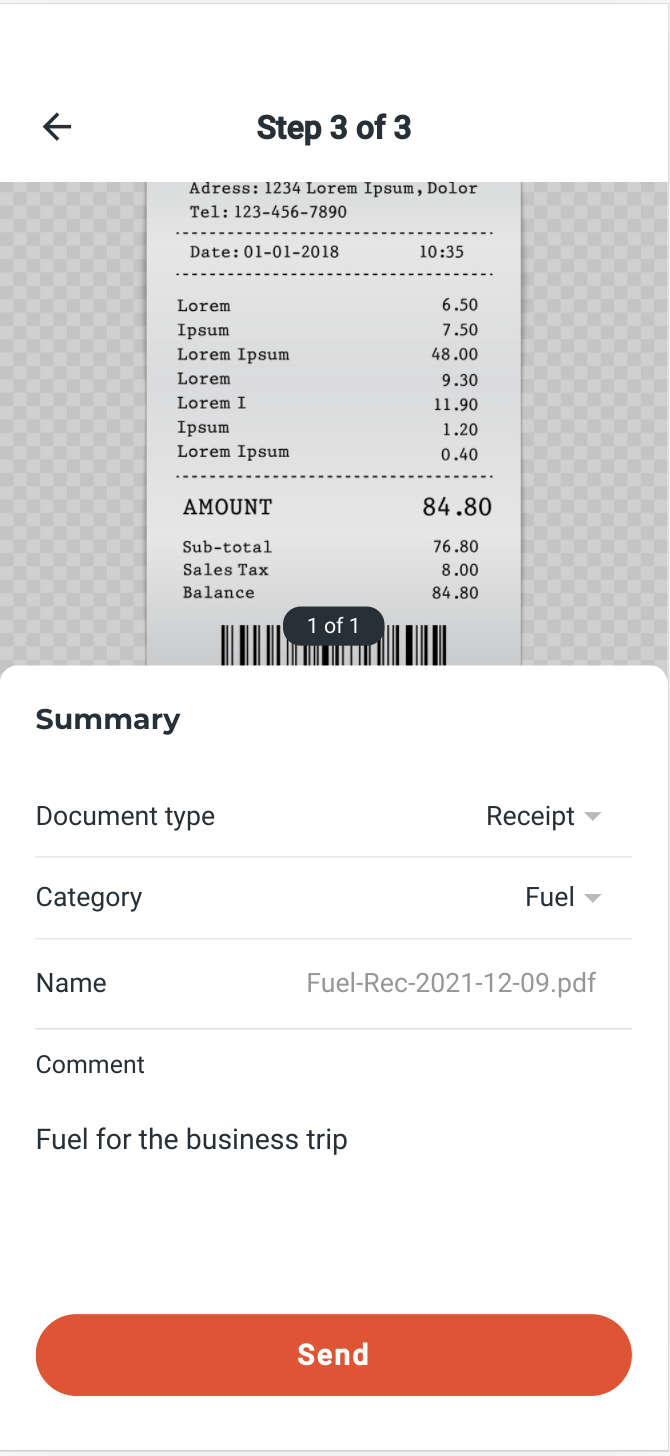Screen dimensions: 670x1456
Task: Tap the 'Category' row label
Action: (89, 897)
